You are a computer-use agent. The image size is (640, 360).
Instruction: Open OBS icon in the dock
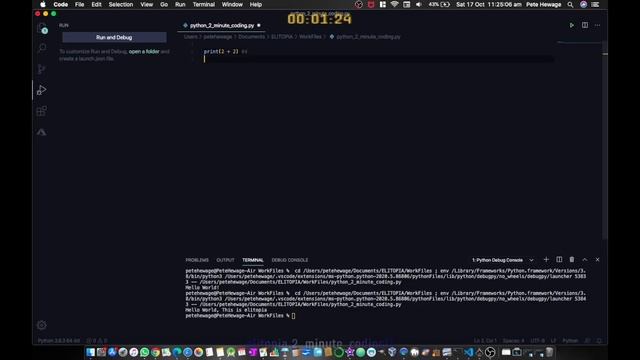click(490, 352)
